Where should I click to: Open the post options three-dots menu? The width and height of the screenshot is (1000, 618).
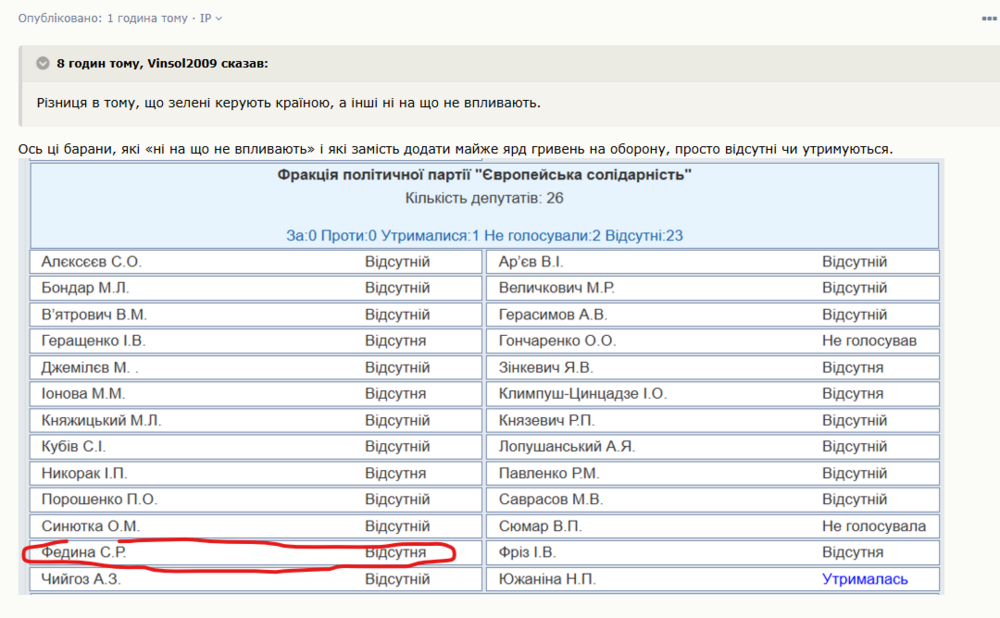point(990,19)
